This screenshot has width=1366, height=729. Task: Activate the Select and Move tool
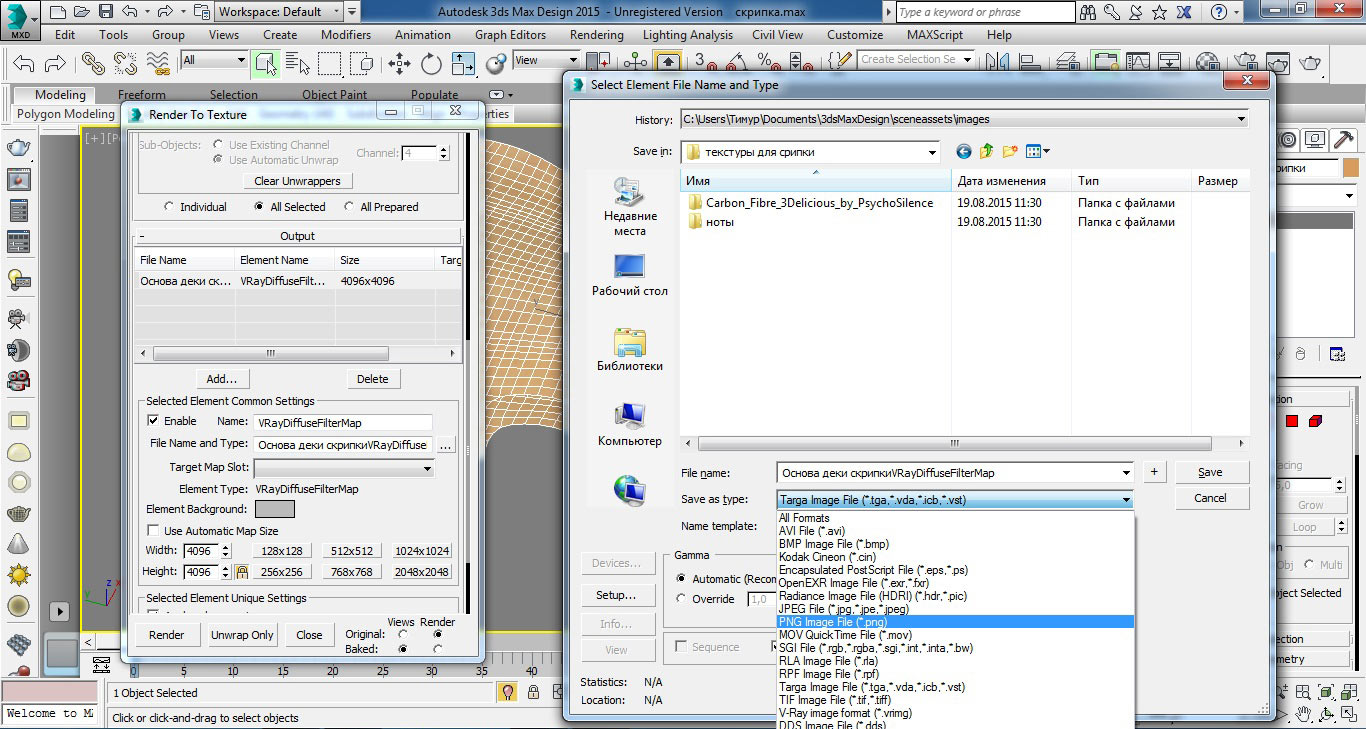click(400, 63)
